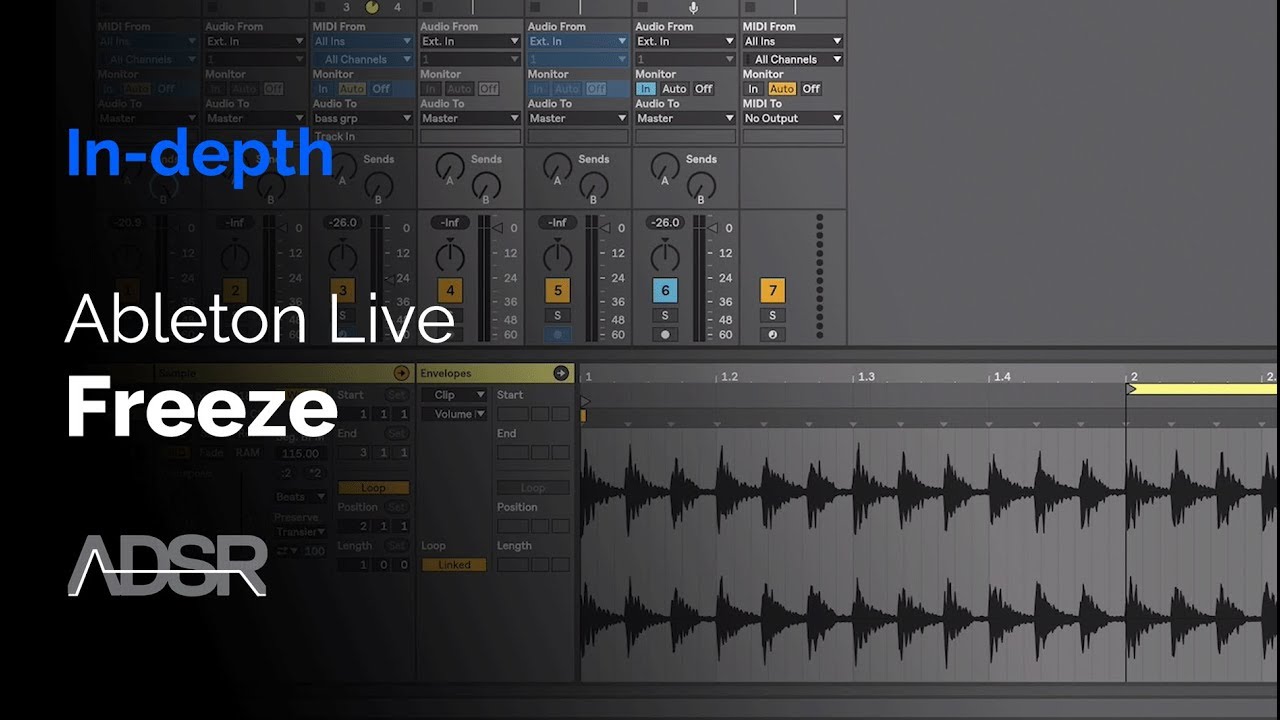The width and height of the screenshot is (1280, 720).
Task: Set track 6 Monitor to In
Action: click(646, 89)
